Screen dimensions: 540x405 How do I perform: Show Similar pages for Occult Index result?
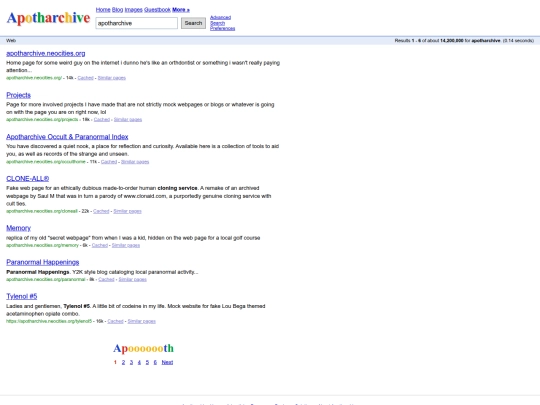coord(135,162)
